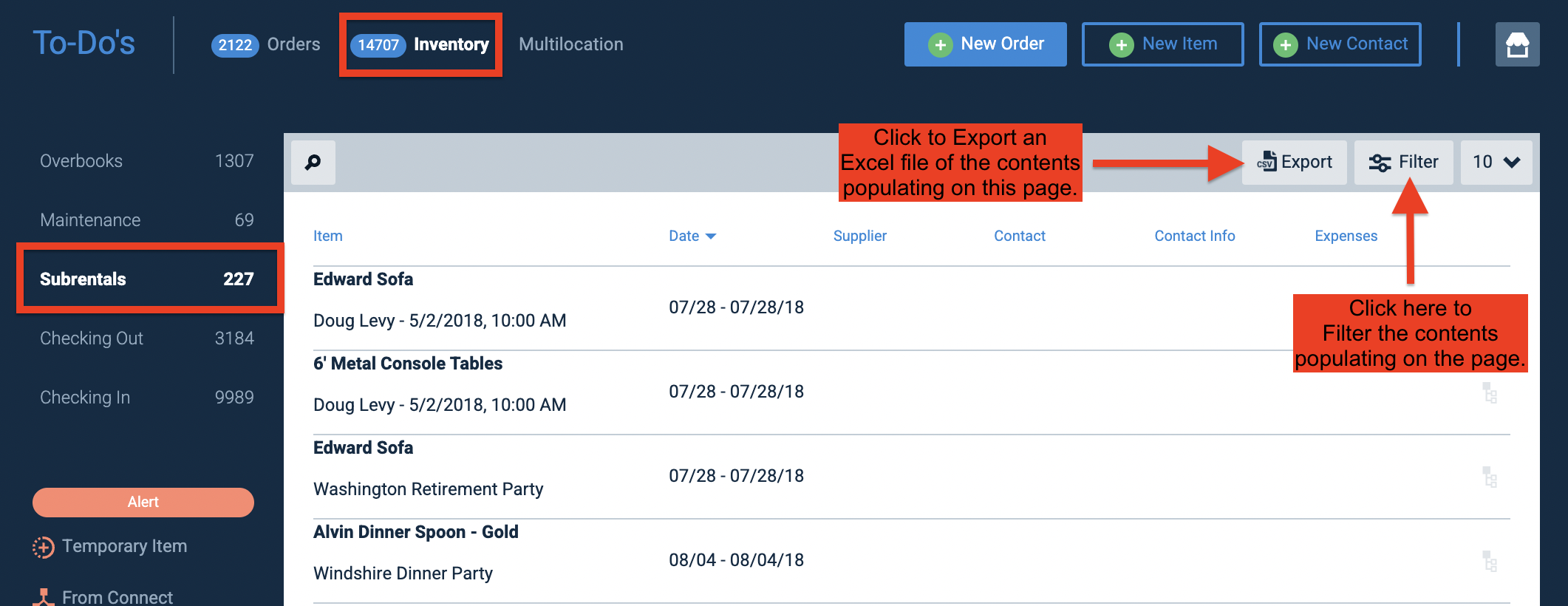Open Checking Out list
The image size is (1568, 606).
click(x=147, y=338)
